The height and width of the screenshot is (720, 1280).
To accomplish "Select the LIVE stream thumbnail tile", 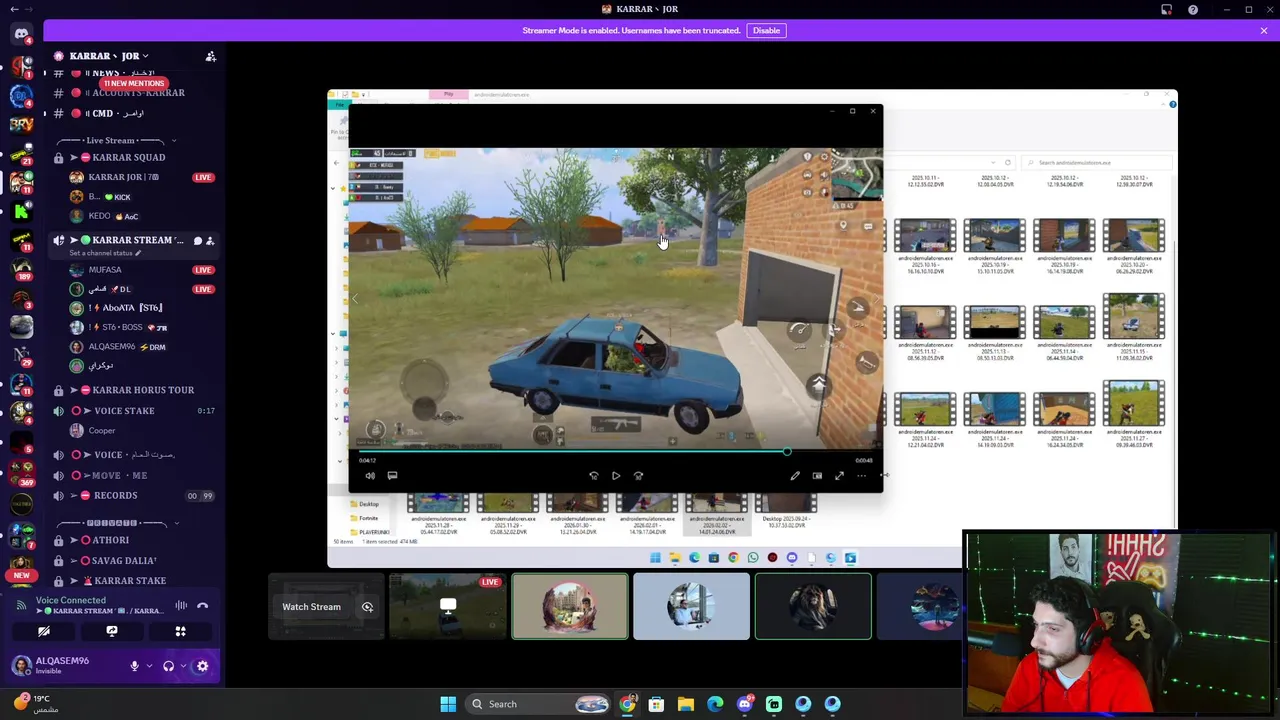I will (x=448, y=606).
